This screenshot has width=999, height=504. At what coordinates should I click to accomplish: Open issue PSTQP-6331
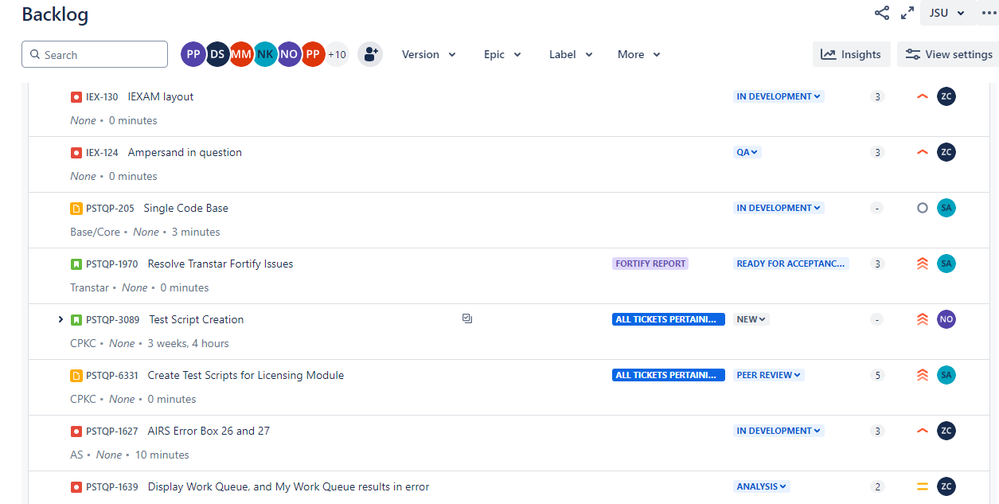(x=112, y=375)
